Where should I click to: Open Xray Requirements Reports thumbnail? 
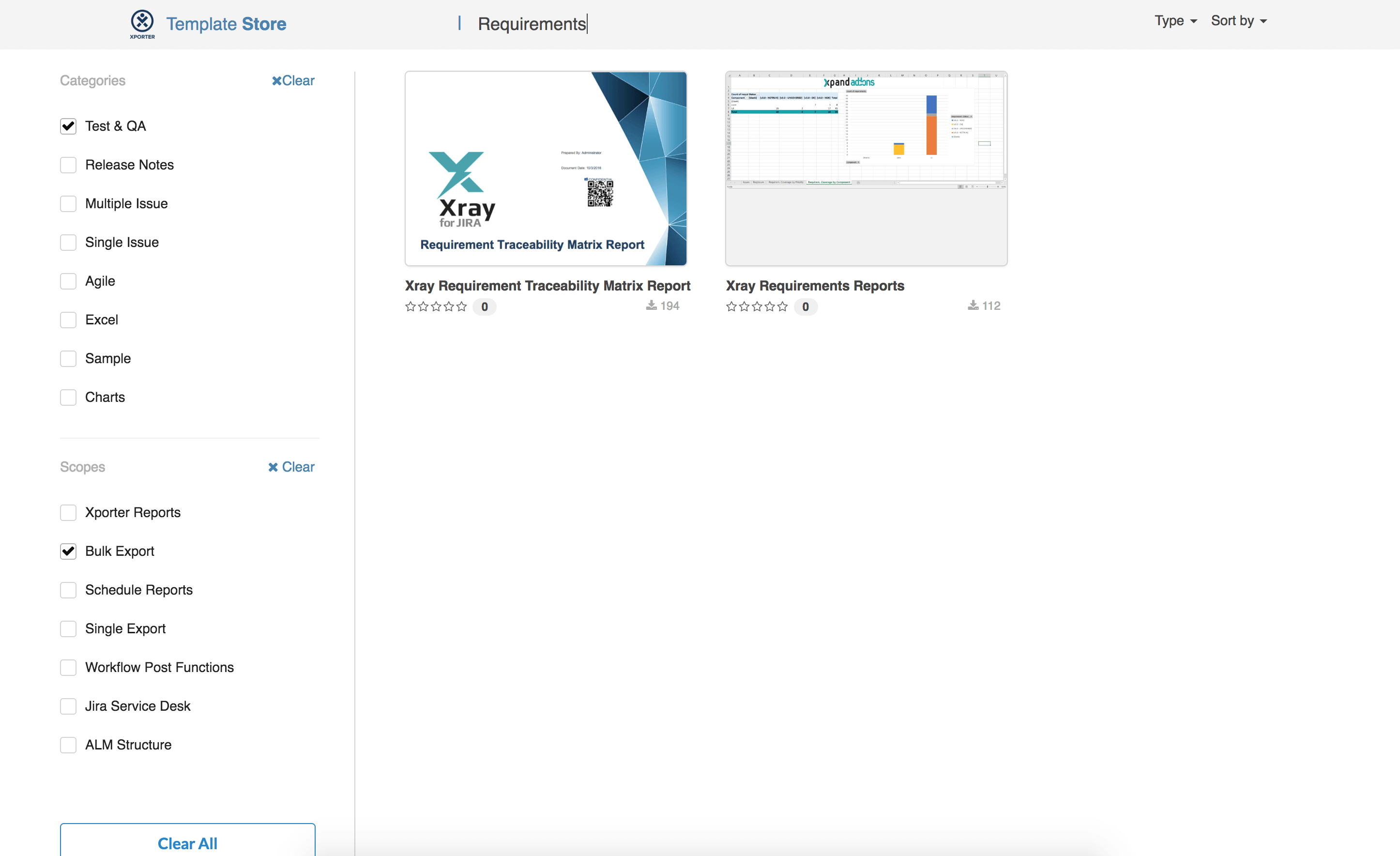(x=867, y=168)
